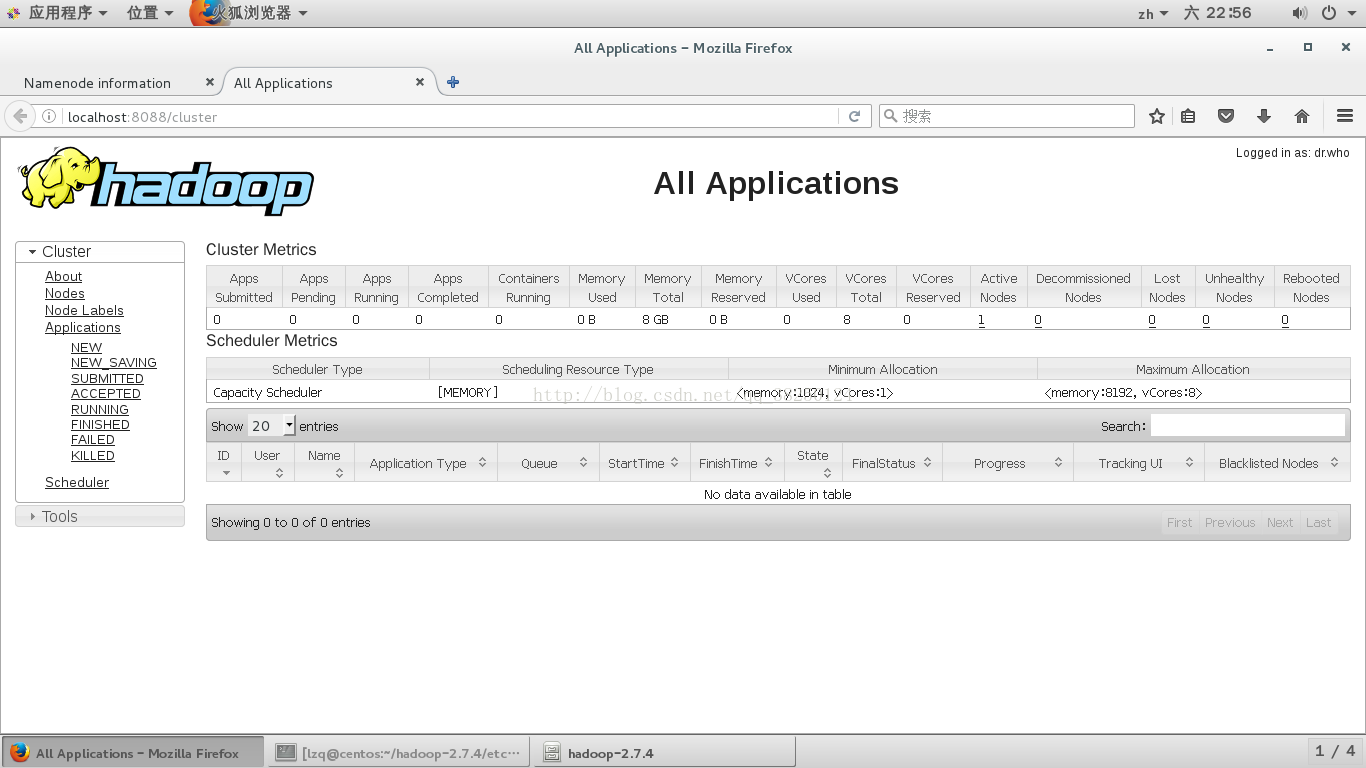The image size is (1366, 768).
Task: Filter applications by NEW state
Action: point(87,348)
